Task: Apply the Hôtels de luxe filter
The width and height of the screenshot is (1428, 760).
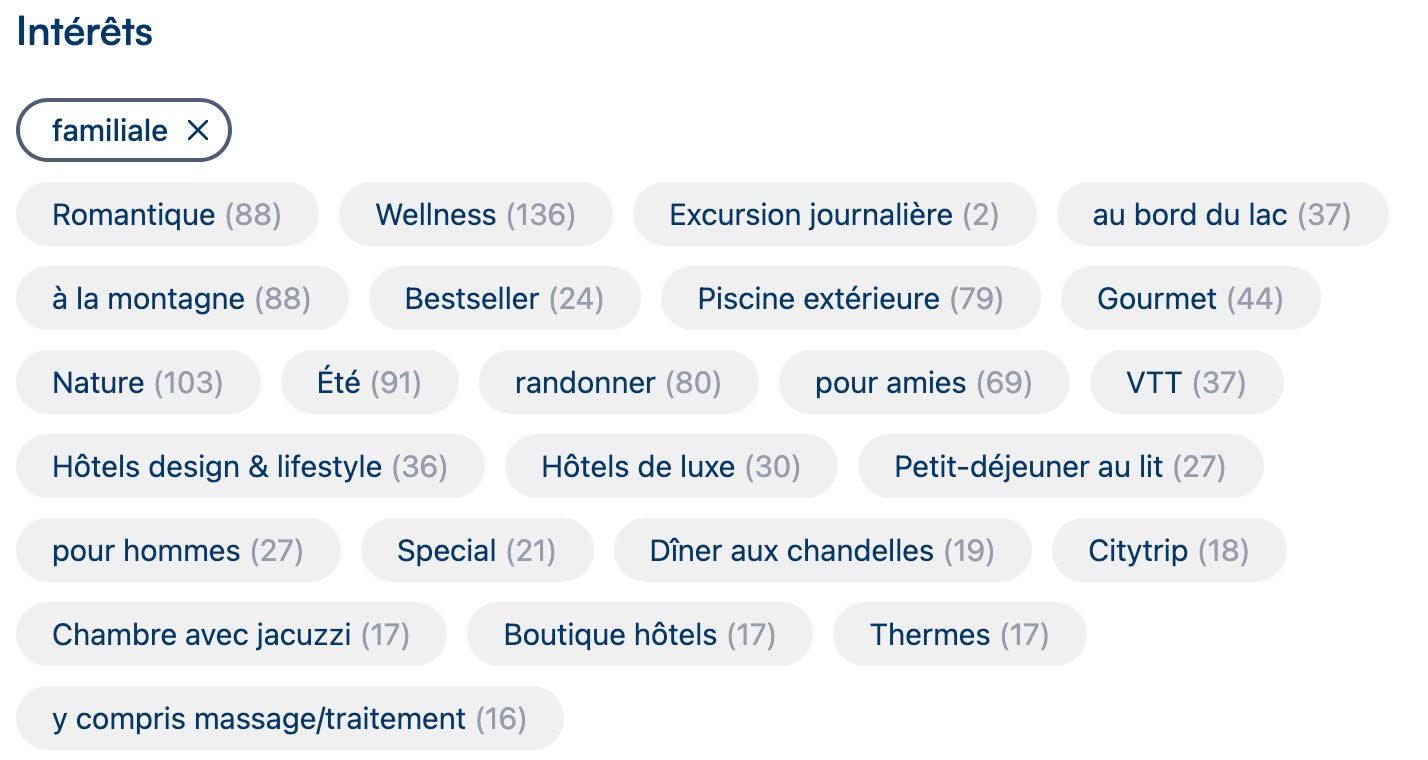Action: (x=671, y=466)
